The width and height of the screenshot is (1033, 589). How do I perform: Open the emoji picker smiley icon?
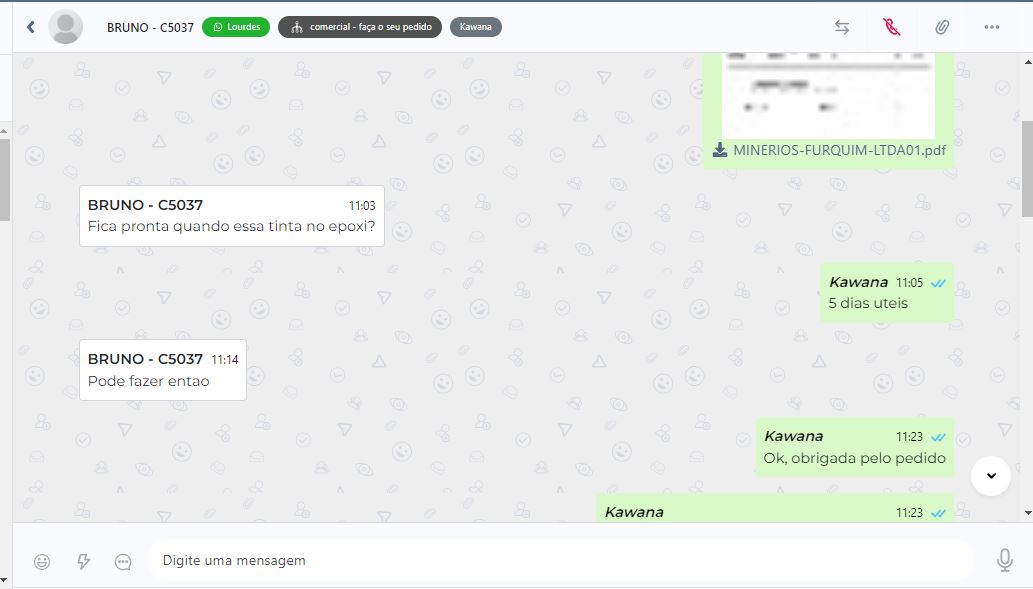(42, 561)
